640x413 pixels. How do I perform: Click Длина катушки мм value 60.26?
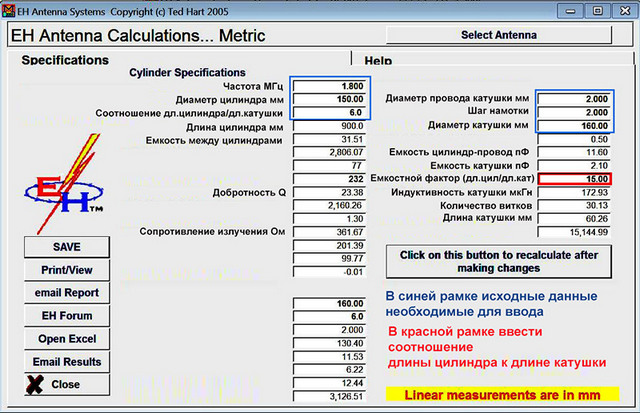tap(574, 219)
